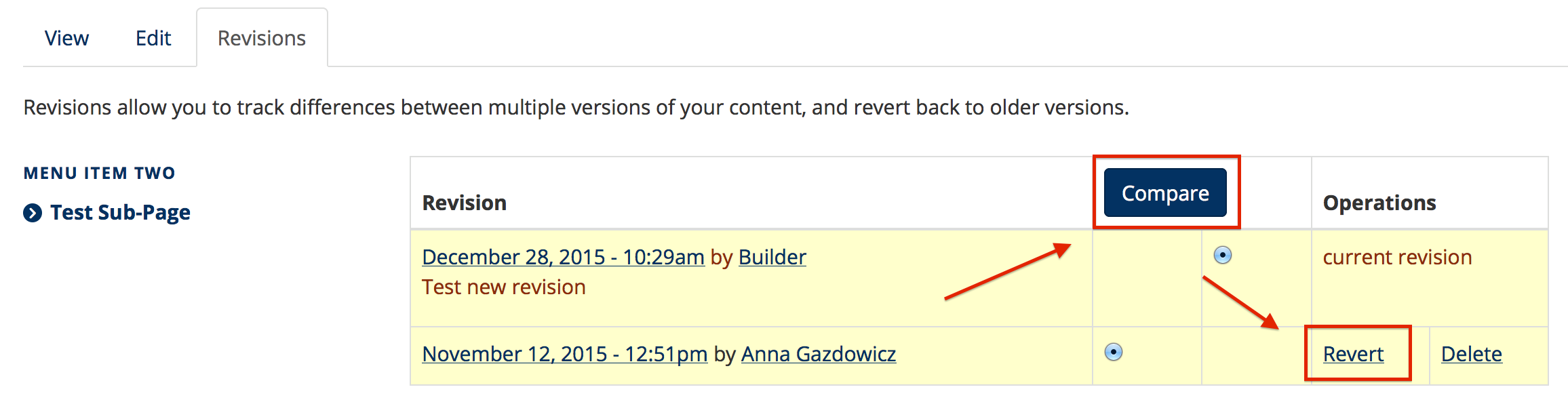The width and height of the screenshot is (1568, 404).
Task: Click the Revision column header
Action: click(x=465, y=203)
